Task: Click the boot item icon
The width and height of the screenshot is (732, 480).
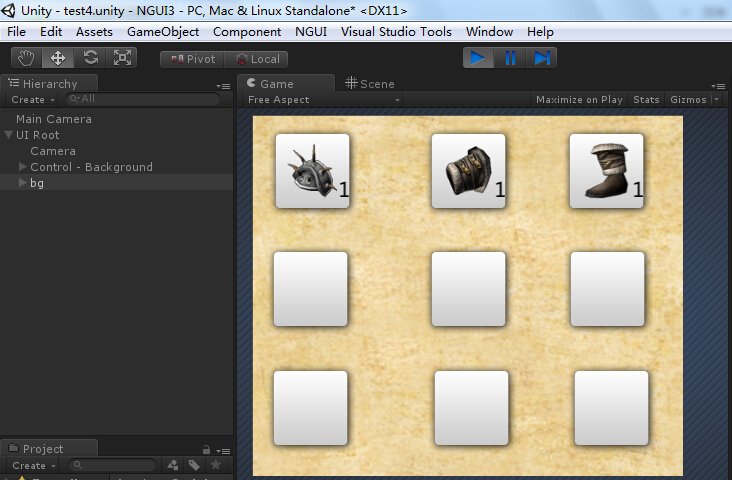Action: tap(607, 171)
